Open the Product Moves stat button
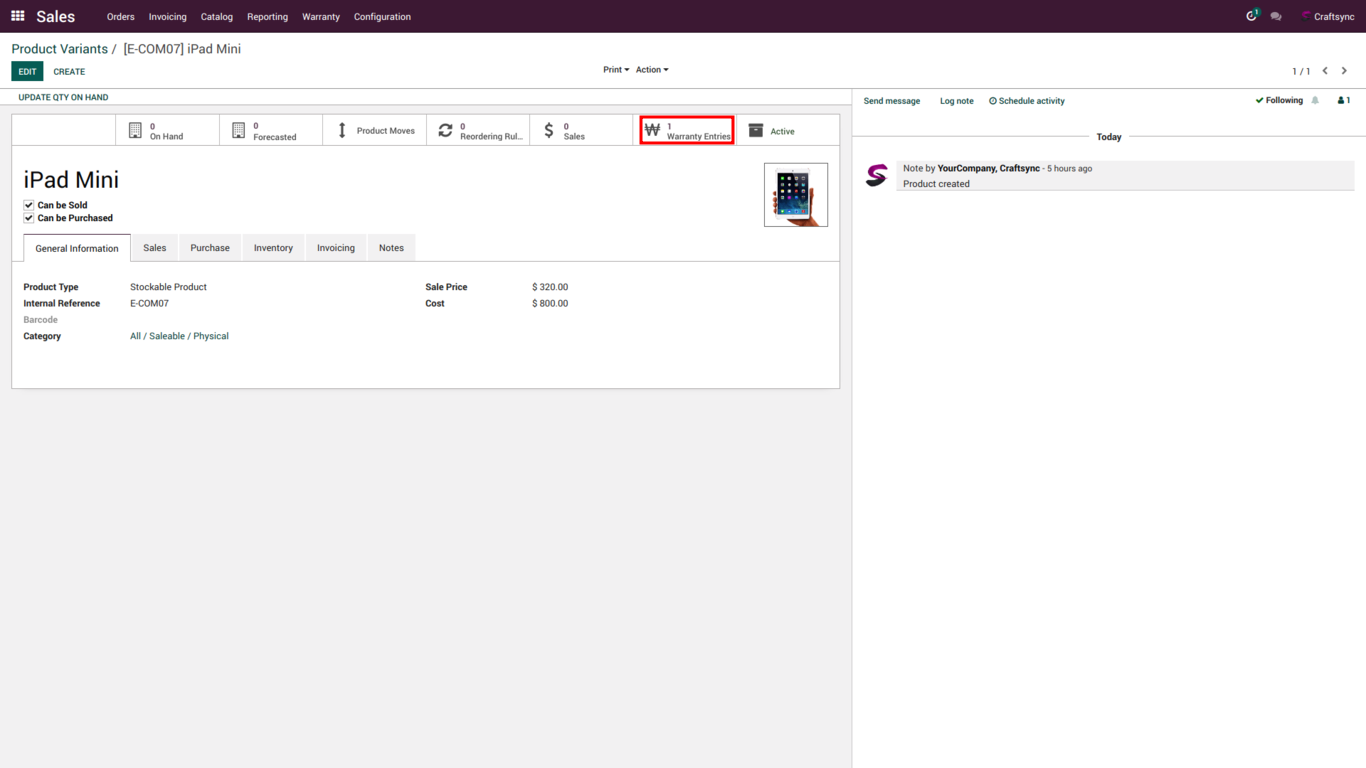The width and height of the screenshot is (1366, 768). click(375, 131)
